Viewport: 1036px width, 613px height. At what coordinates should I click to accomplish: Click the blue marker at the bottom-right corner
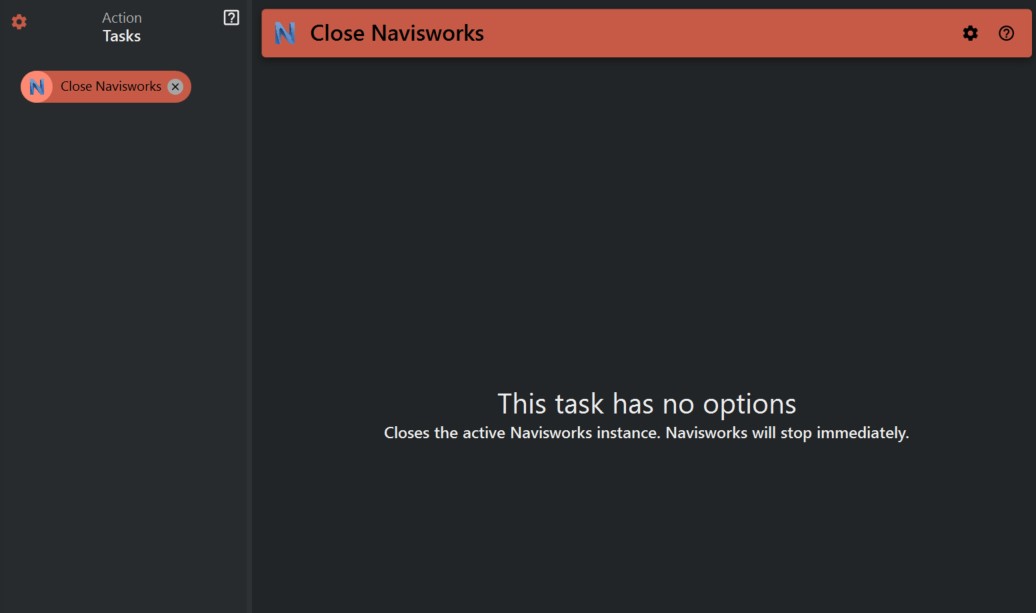(x=1031, y=608)
